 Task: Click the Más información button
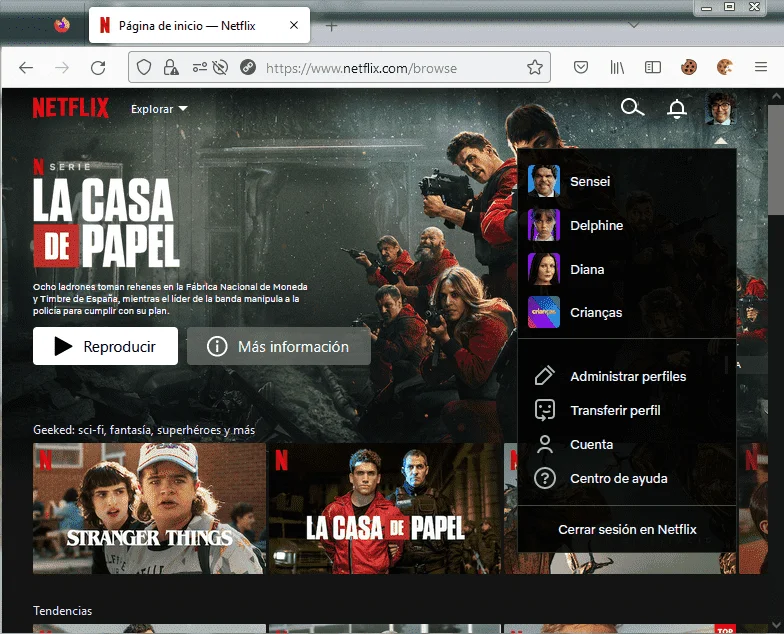click(279, 346)
